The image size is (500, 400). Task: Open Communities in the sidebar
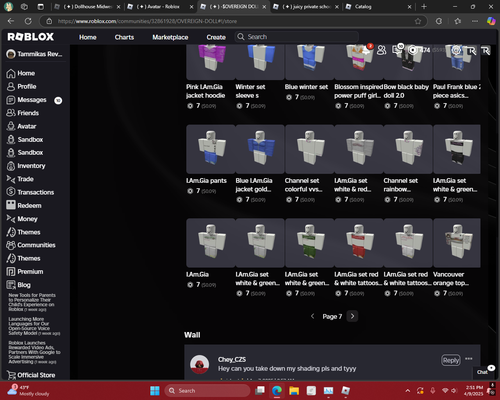(x=31, y=245)
